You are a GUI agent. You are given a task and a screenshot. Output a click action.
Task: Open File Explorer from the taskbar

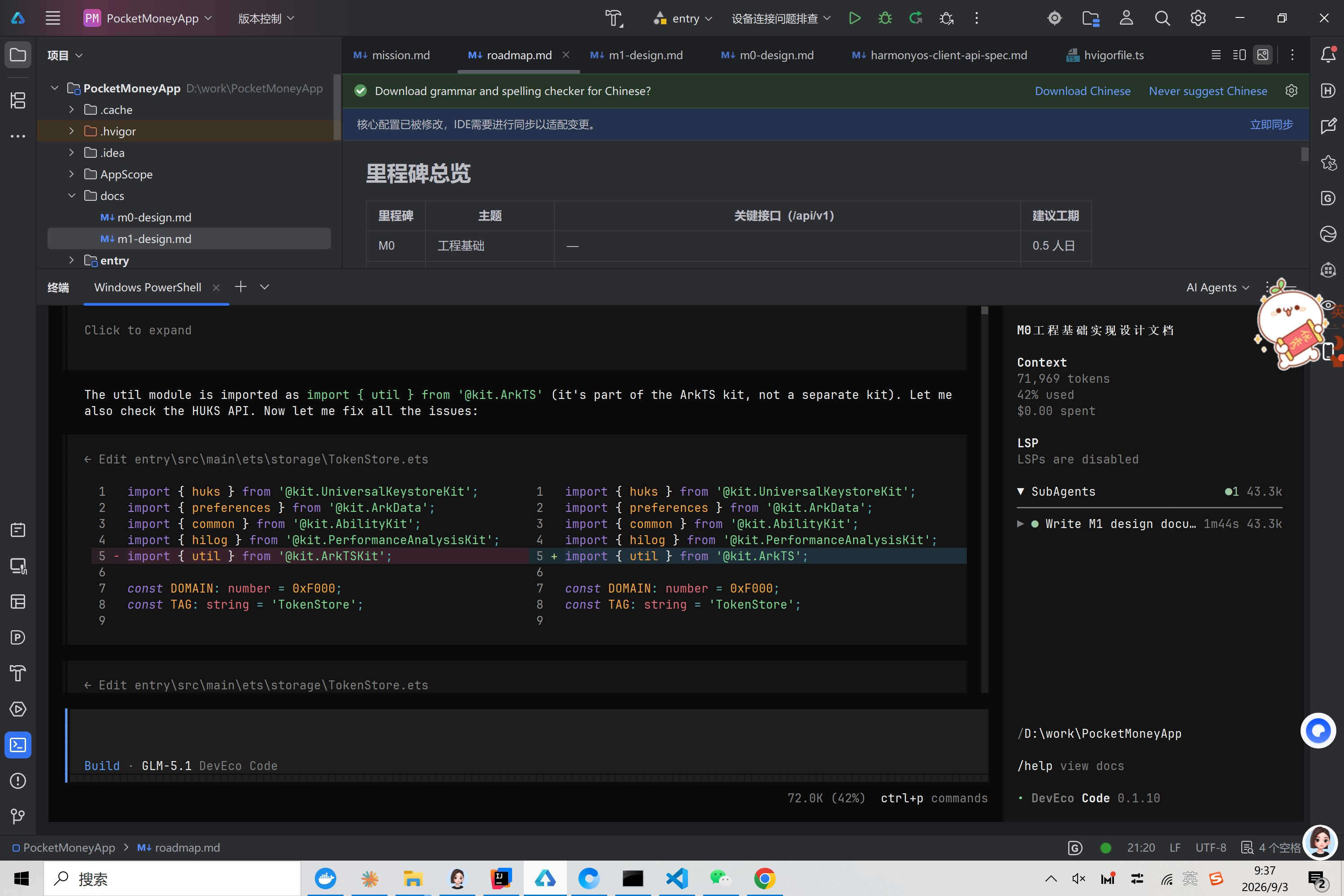click(413, 878)
